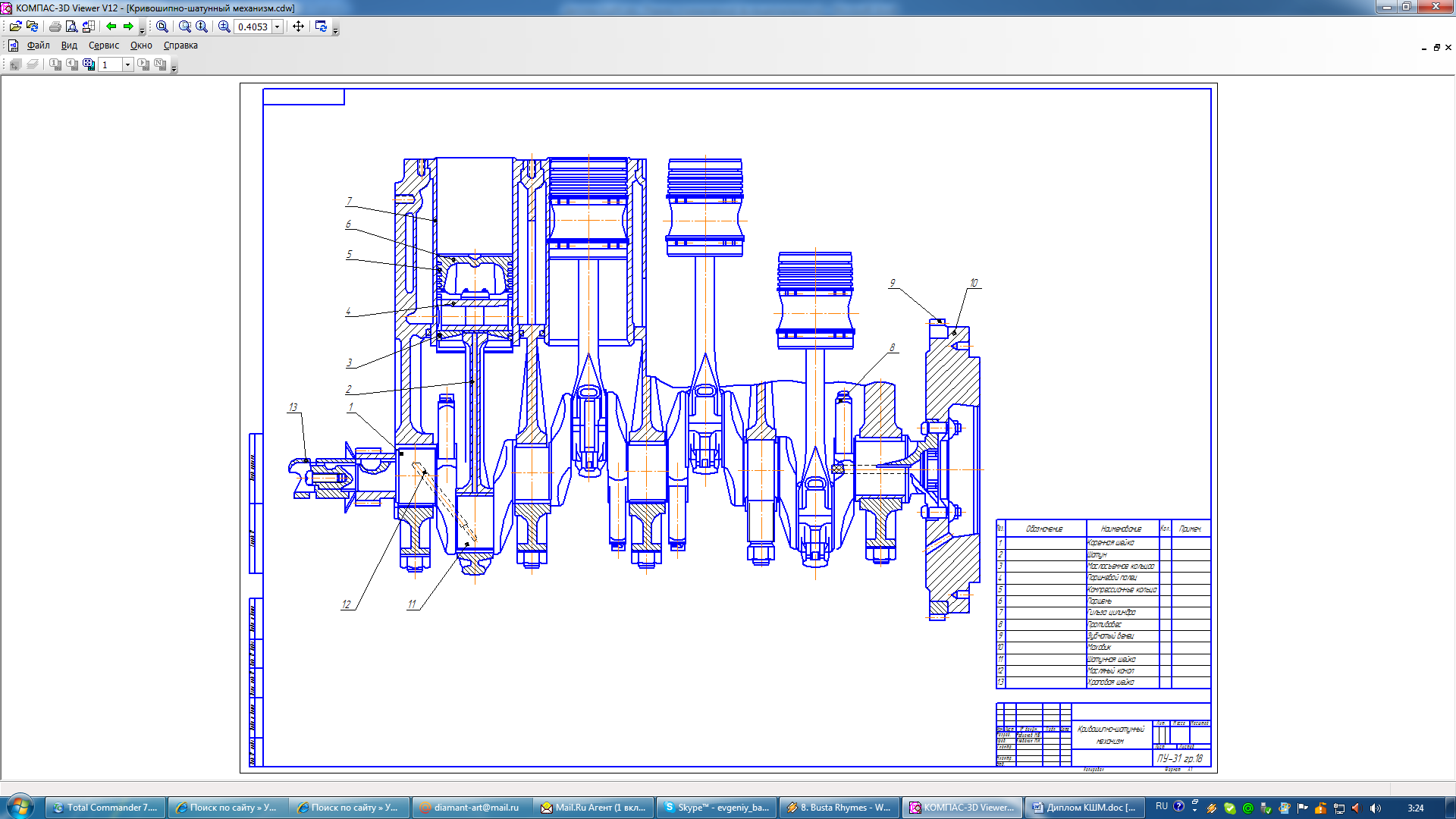
Task: Click the tray clock showing 3:24
Action: coord(1415,808)
